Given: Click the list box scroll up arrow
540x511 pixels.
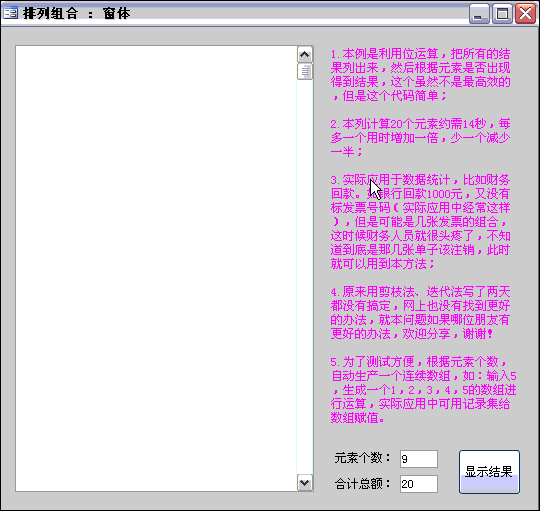Looking at the screenshot, I should 305,54.
